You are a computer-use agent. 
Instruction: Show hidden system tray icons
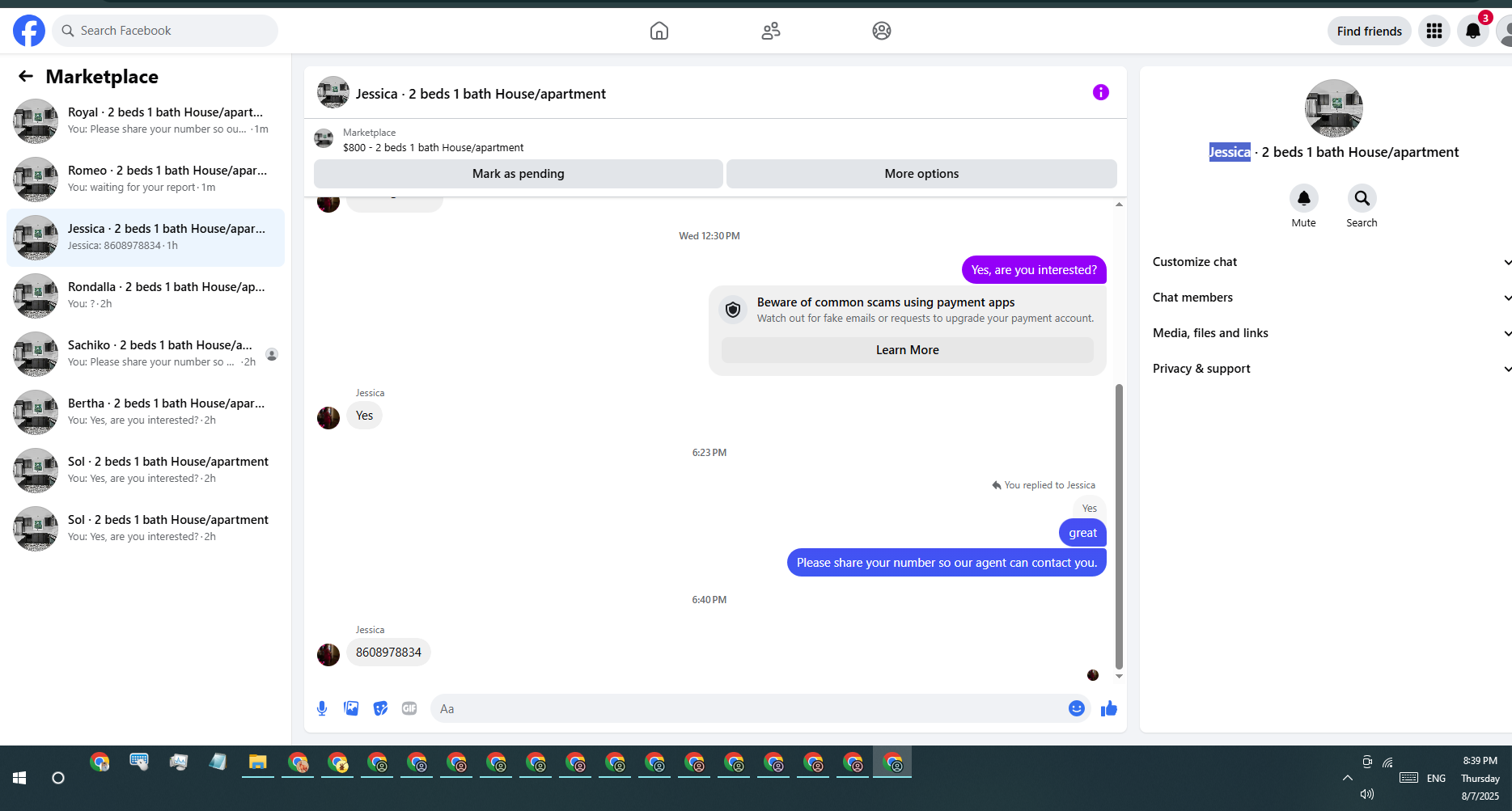[x=1348, y=778]
